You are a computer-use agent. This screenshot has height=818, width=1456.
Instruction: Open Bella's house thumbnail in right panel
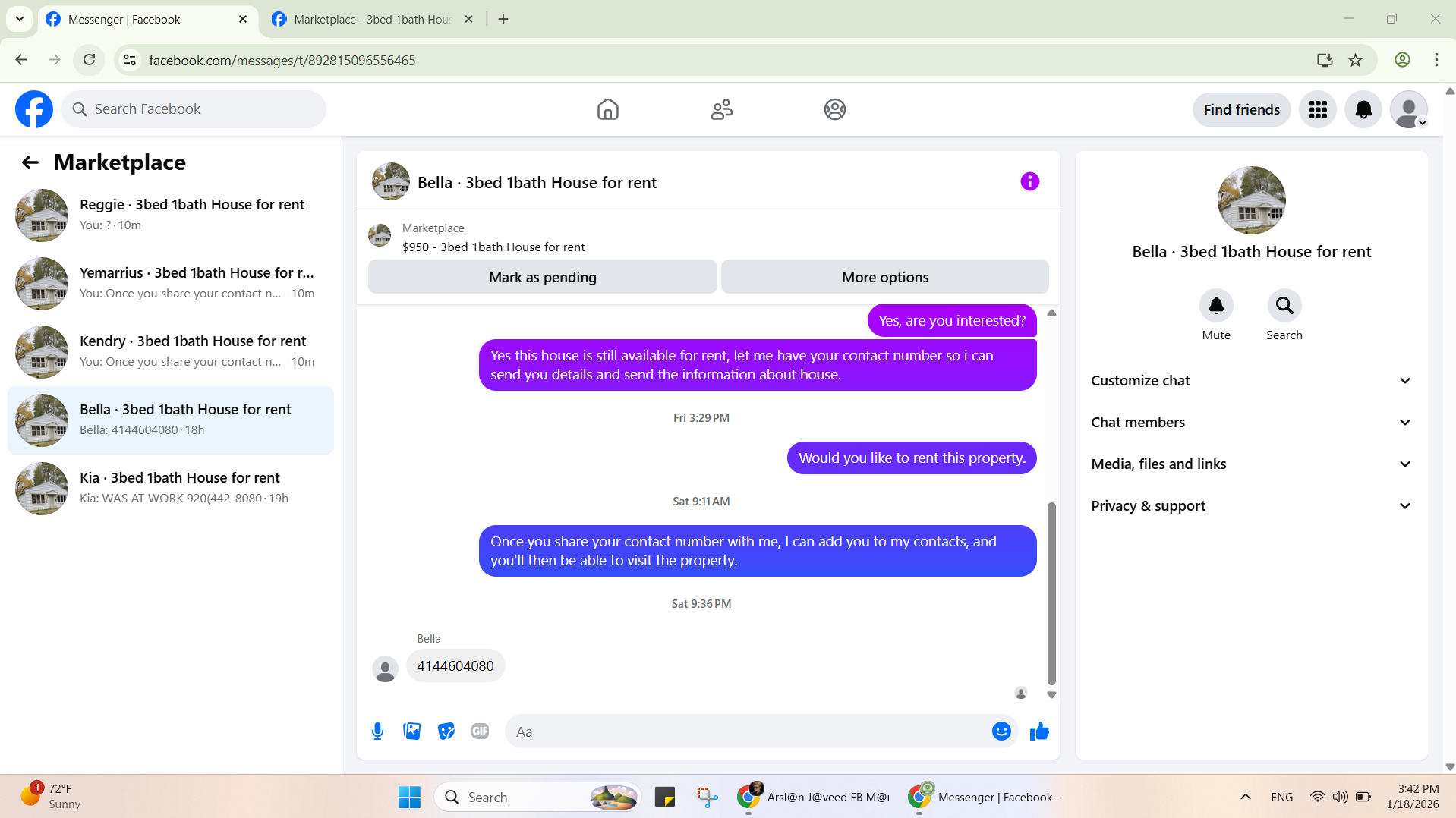(1251, 200)
